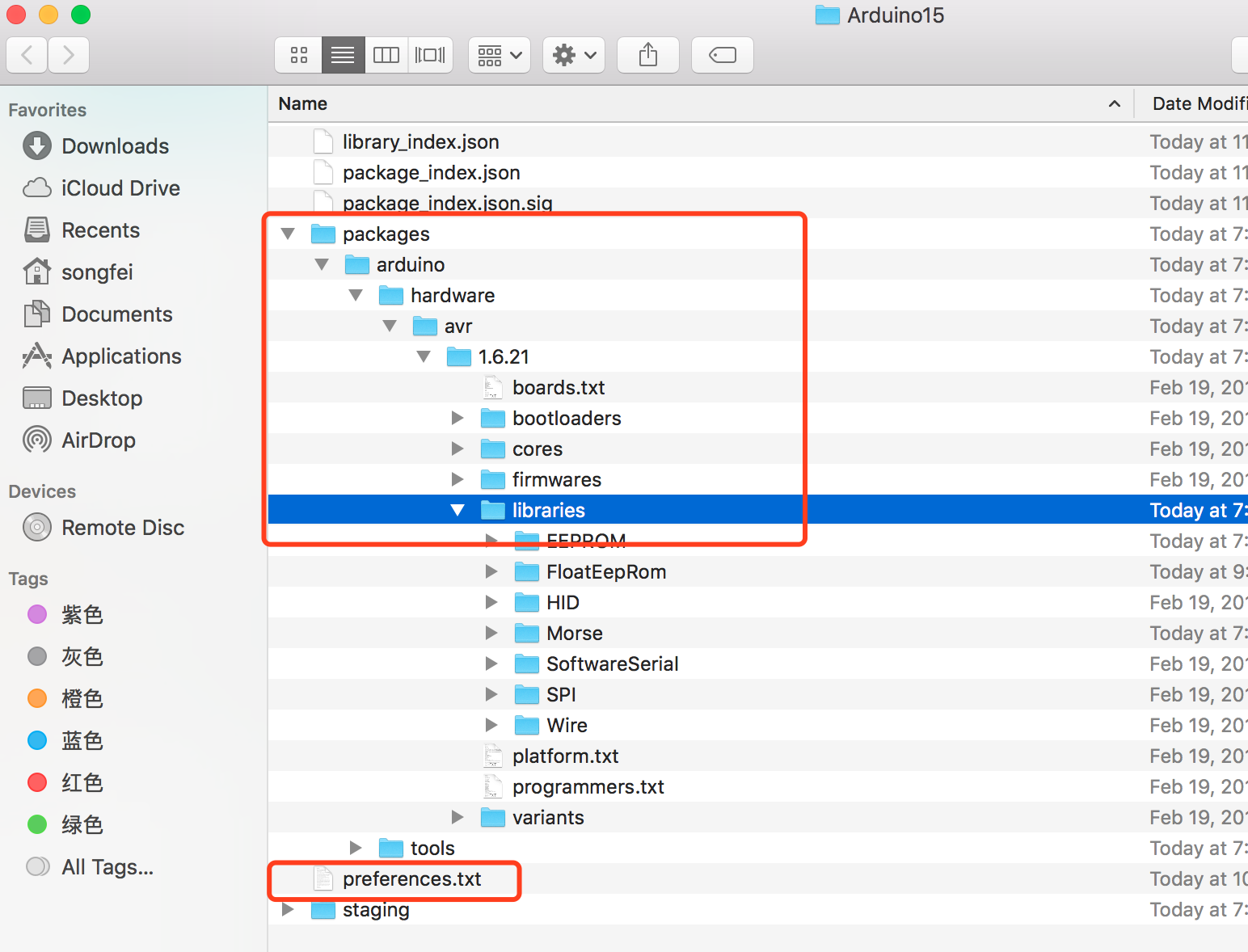Open Recents in the sidebar
The image size is (1248, 952).
tap(101, 230)
